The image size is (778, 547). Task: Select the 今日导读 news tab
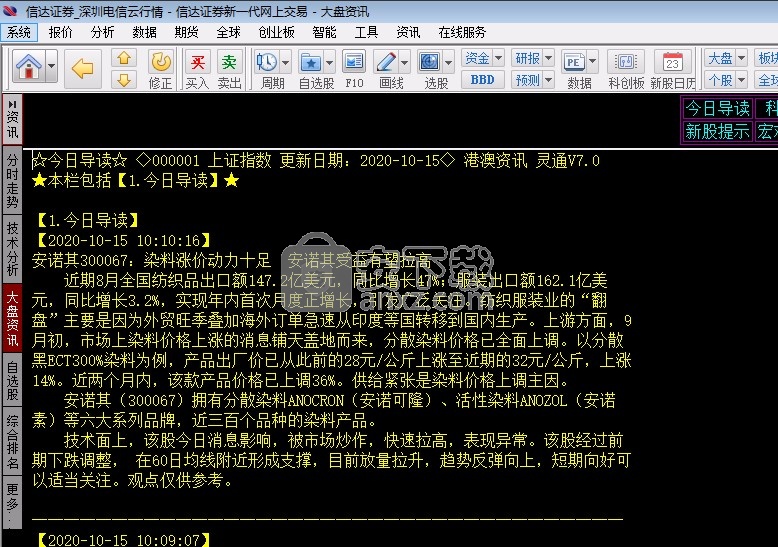(x=717, y=108)
